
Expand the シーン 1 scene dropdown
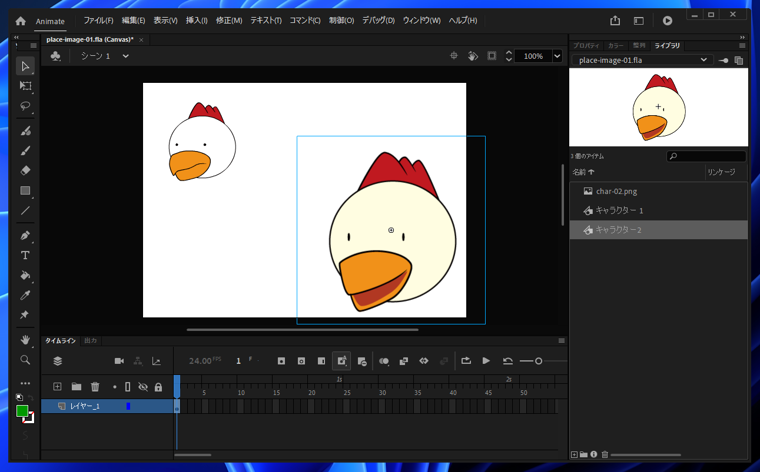point(125,56)
